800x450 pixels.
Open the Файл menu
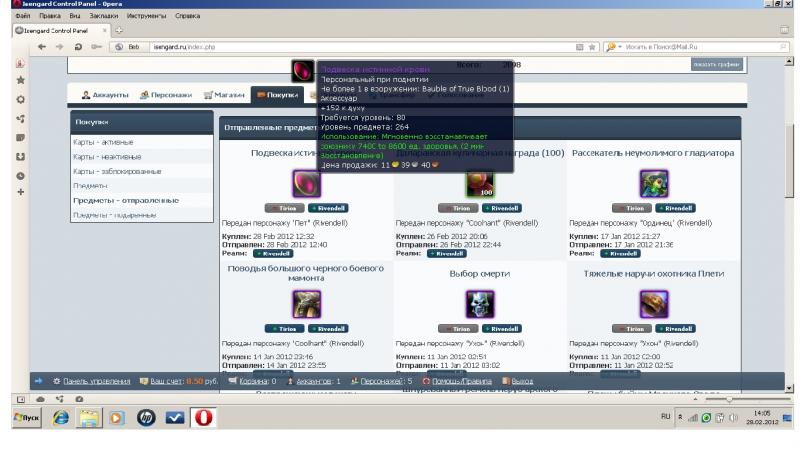[x=23, y=16]
